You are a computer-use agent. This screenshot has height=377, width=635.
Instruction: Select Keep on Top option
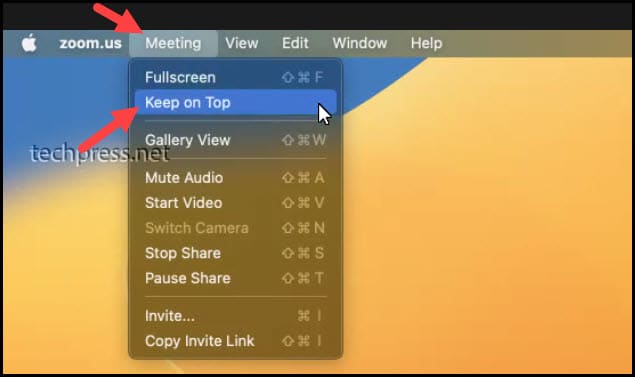[235, 102]
